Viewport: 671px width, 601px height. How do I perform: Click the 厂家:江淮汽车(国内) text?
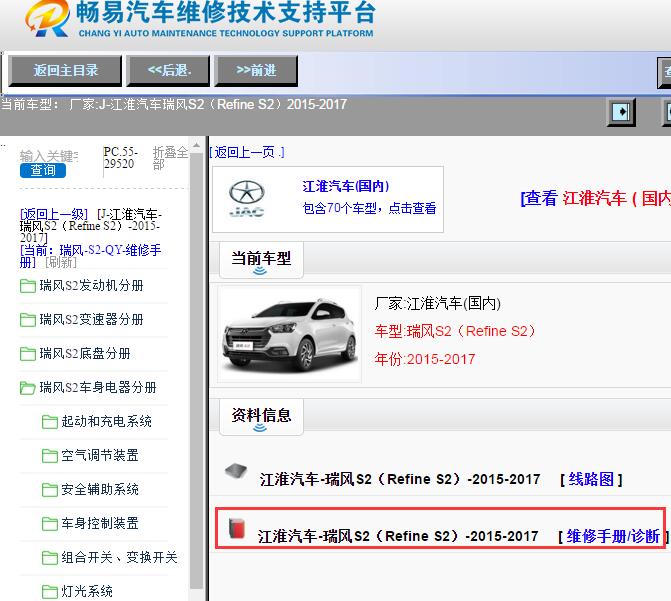pyautogui.click(x=437, y=303)
